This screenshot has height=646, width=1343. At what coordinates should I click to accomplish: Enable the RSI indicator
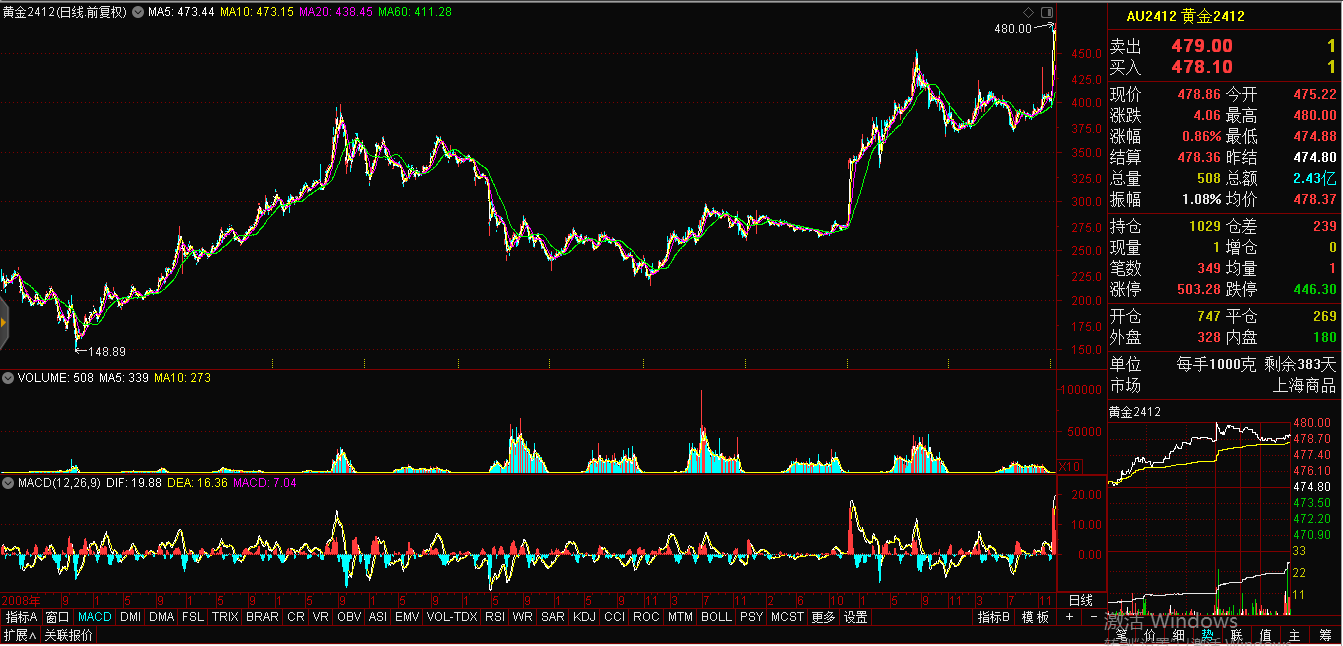(494, 618)
